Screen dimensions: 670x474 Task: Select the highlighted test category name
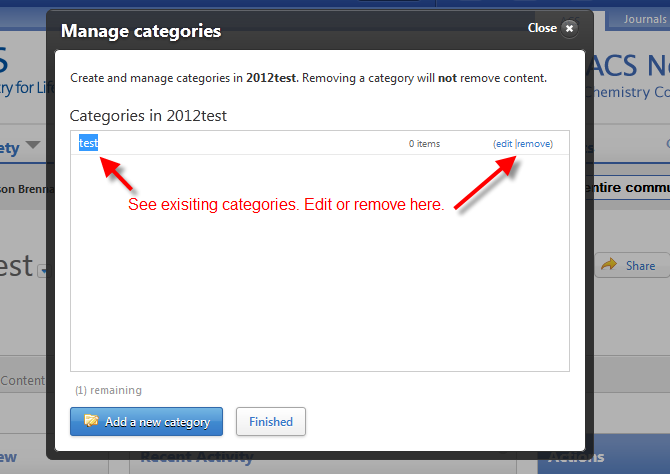click(89, 143)
